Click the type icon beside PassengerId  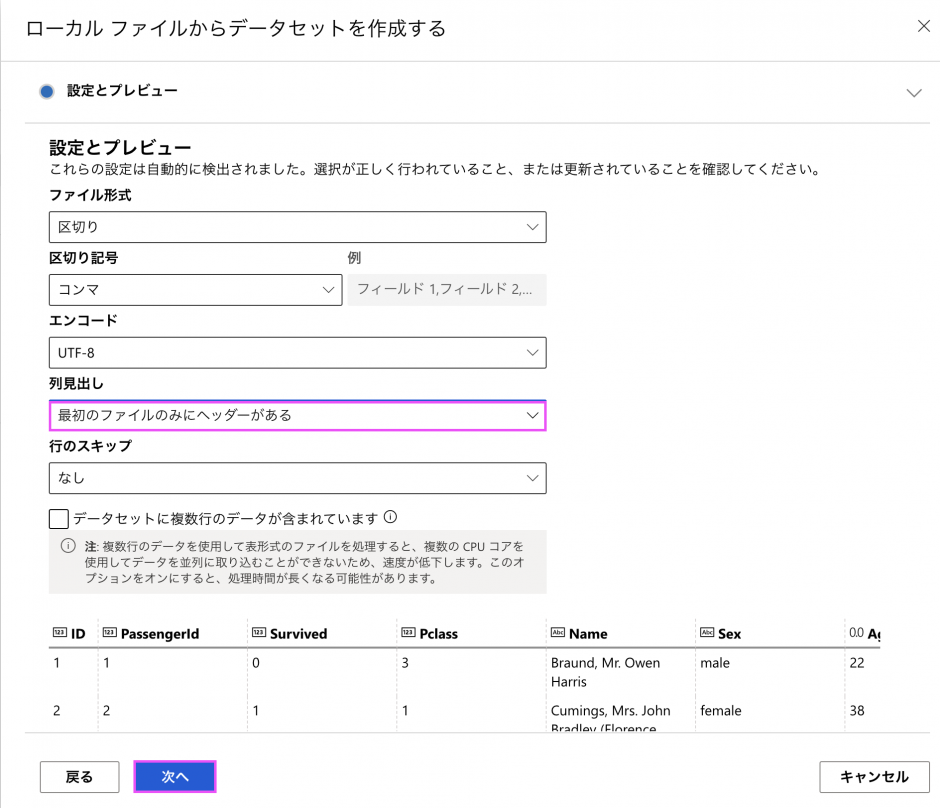(x=110, y=633)
